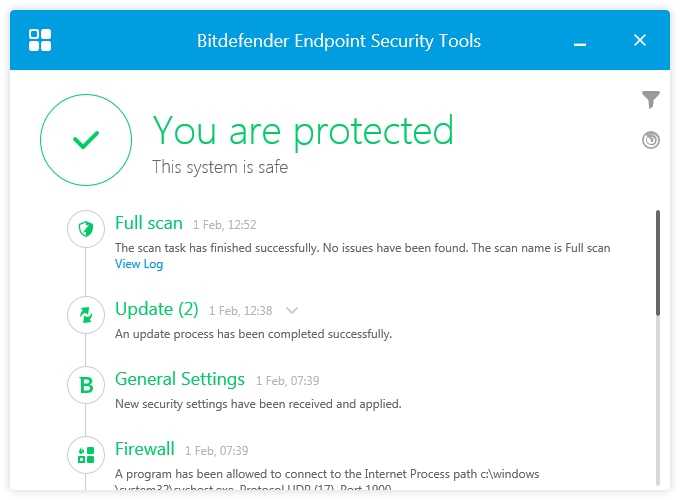Open the scan actions radar icon
Image resolution: width=680 pixels, height=500 pixels.
click(651, 140)
